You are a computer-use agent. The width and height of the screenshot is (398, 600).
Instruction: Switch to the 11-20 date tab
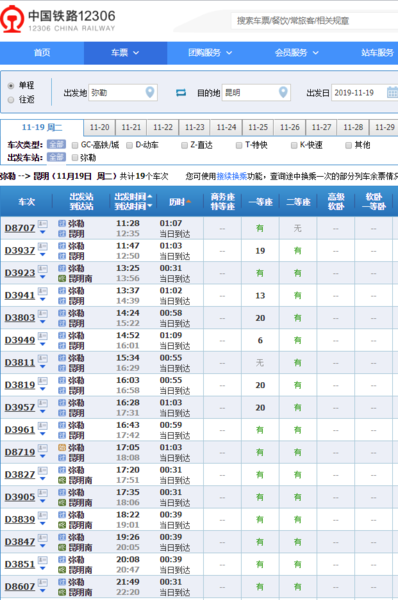(100, 127)
